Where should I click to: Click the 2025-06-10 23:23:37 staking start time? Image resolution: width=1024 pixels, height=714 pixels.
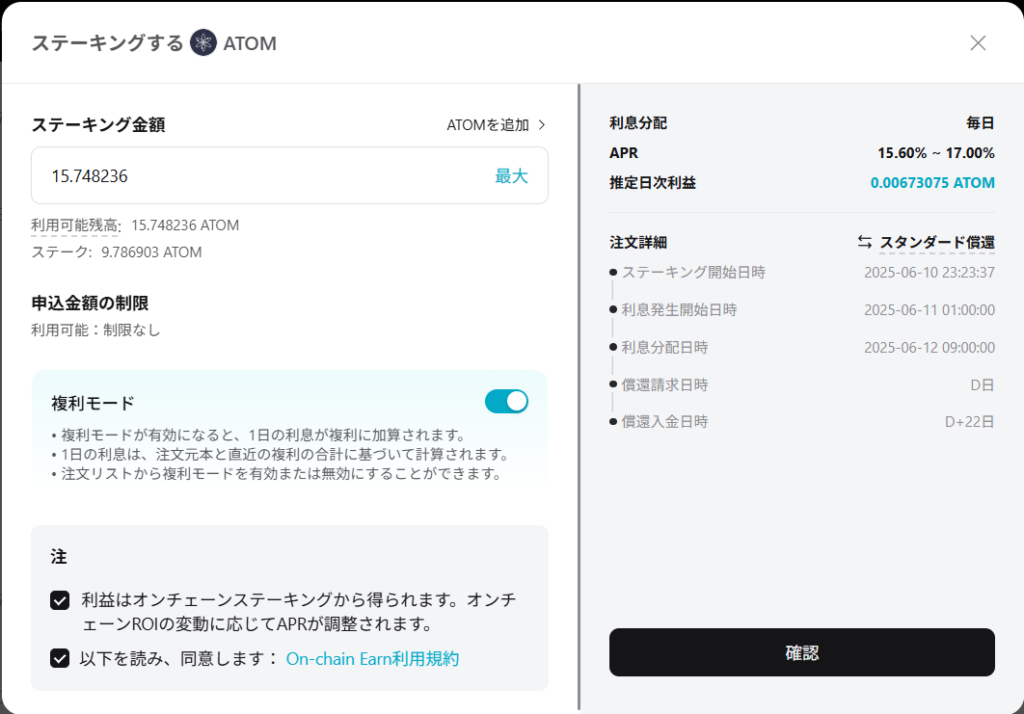[929, 272]
